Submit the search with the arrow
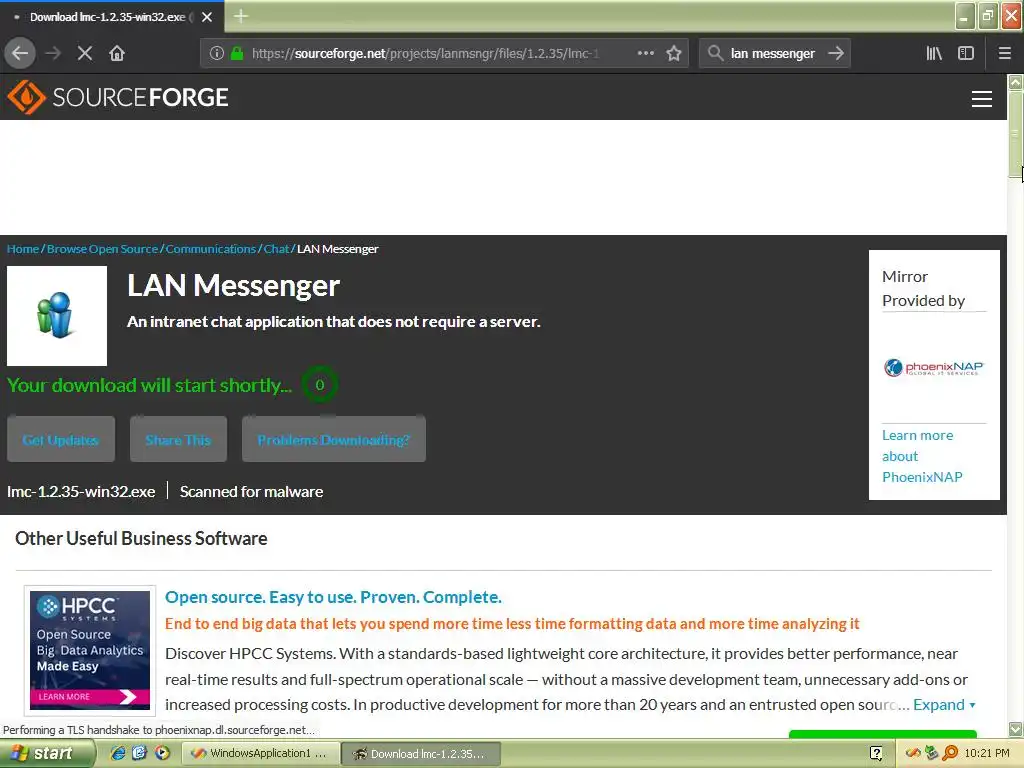This screenshot has width=1024, height=768. pyautogui.click(x=836, y=53)
